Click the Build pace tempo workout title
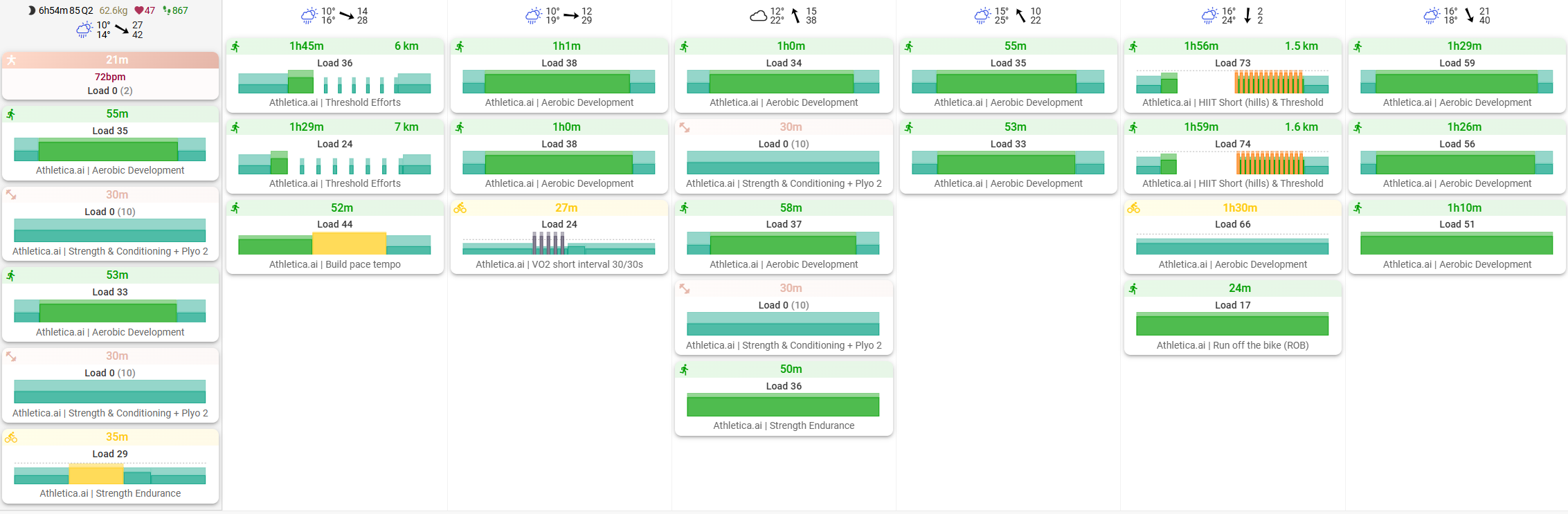The width and height of the screenshot is (1568, 514). 334,264
